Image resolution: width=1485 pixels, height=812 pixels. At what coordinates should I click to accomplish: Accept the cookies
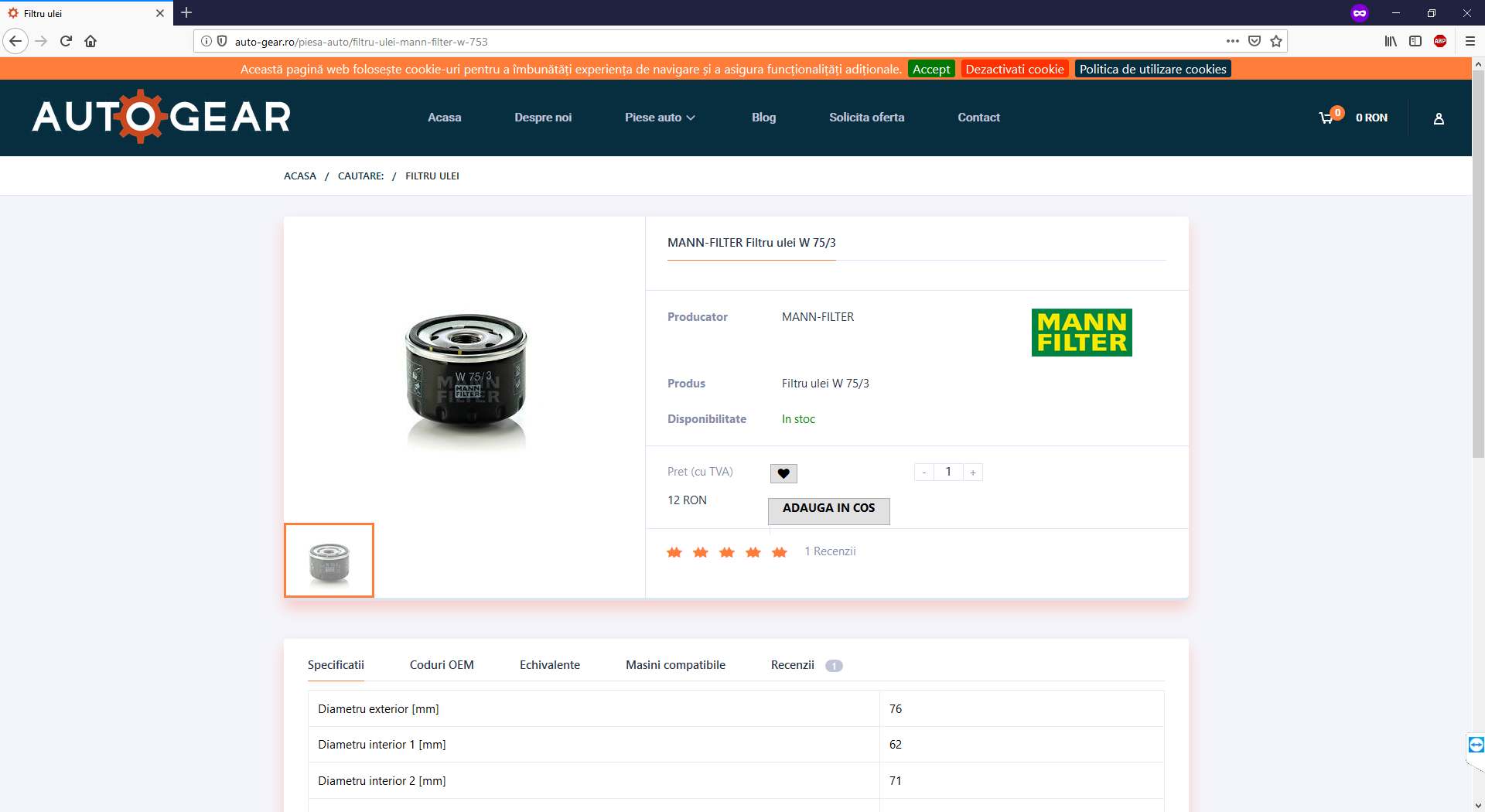tap(931, 69)
